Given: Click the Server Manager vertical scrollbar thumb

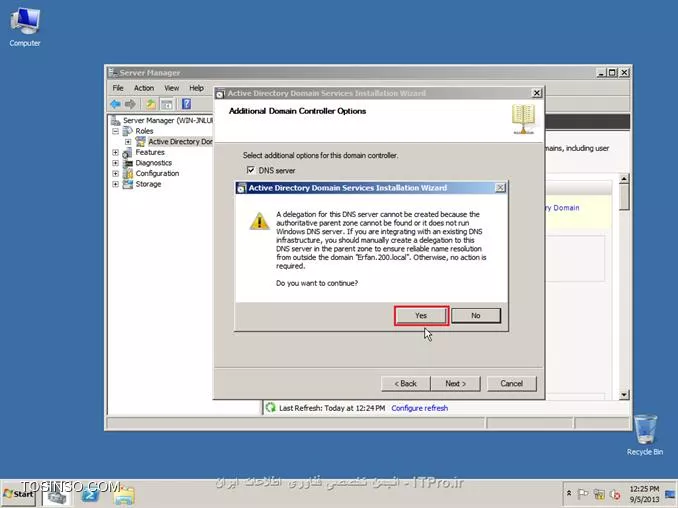Looking at the screenshot, I should pyautogui.click(x=624, y=197).
